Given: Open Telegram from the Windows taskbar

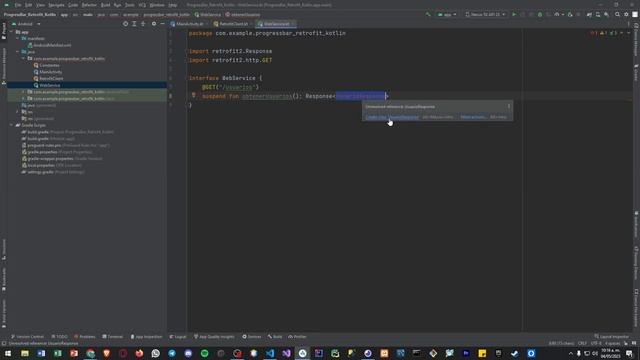Looking at the screenshot, I should click(172, 353).
